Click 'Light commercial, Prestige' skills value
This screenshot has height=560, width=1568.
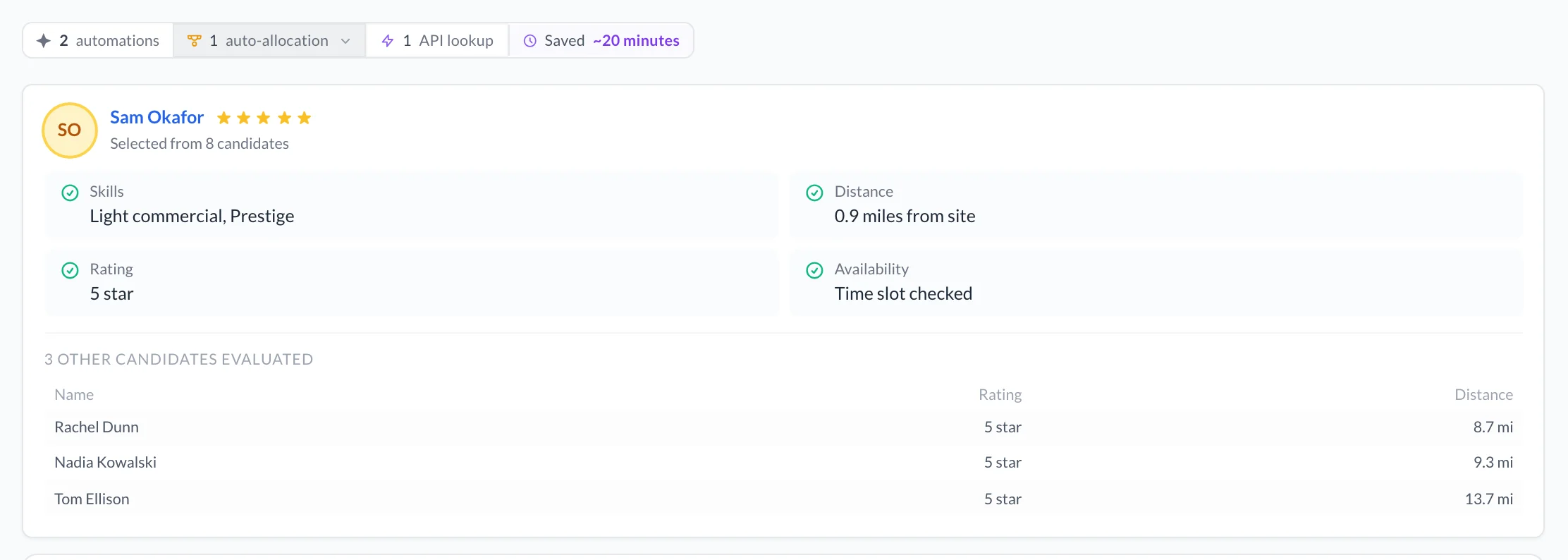(x=192, y=216)
